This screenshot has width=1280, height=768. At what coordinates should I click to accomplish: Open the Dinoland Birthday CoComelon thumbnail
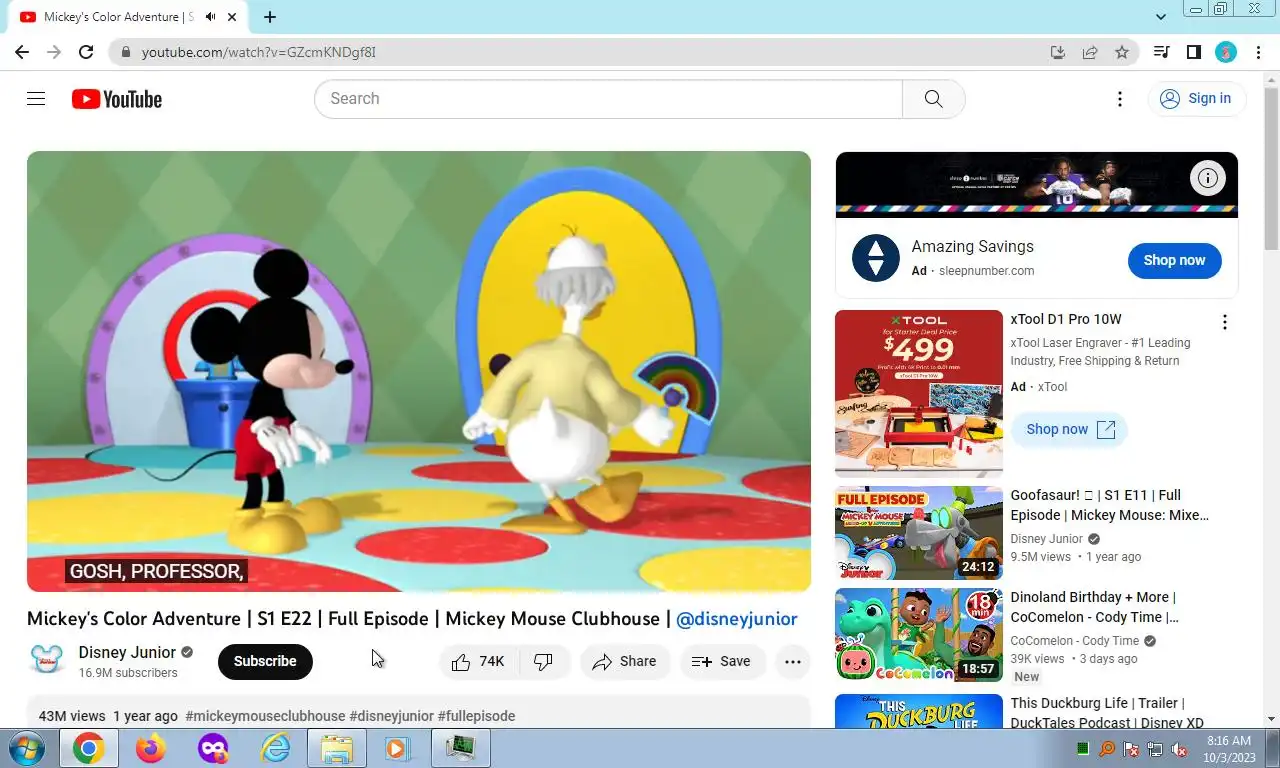(x=919, y=635)
